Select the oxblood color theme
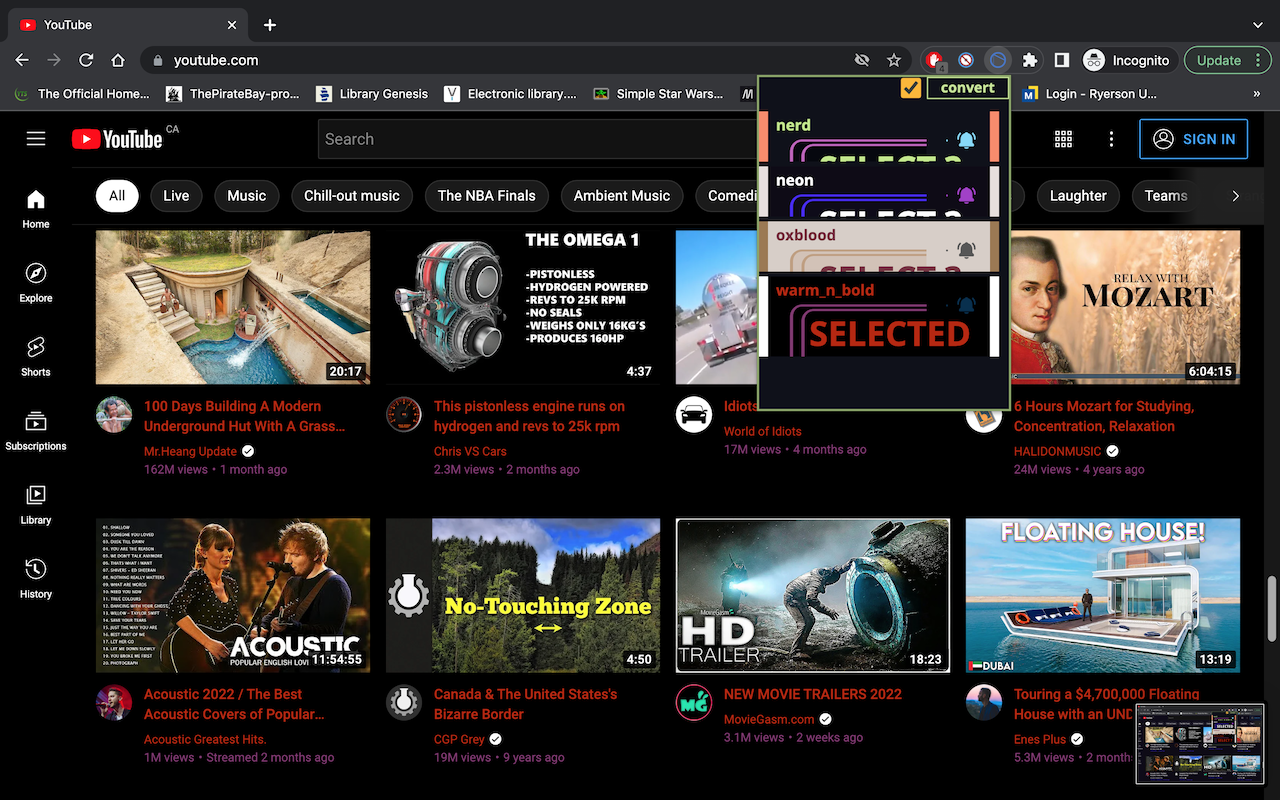The width and height of the screenshot is (1280, 800). pyautogui.click(x=880, y=247)
